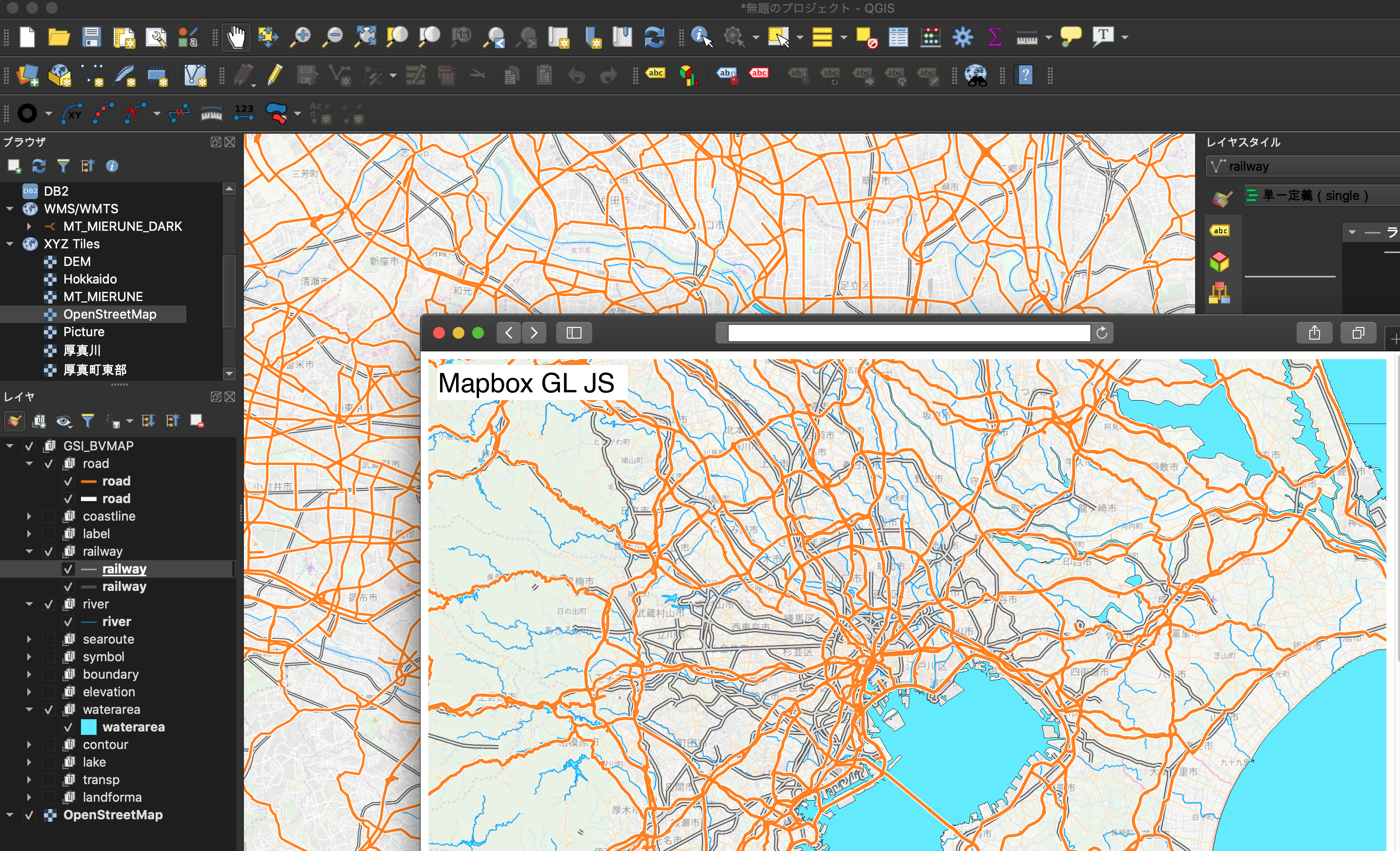Select the Pan Map hand tool

point(236,38)
